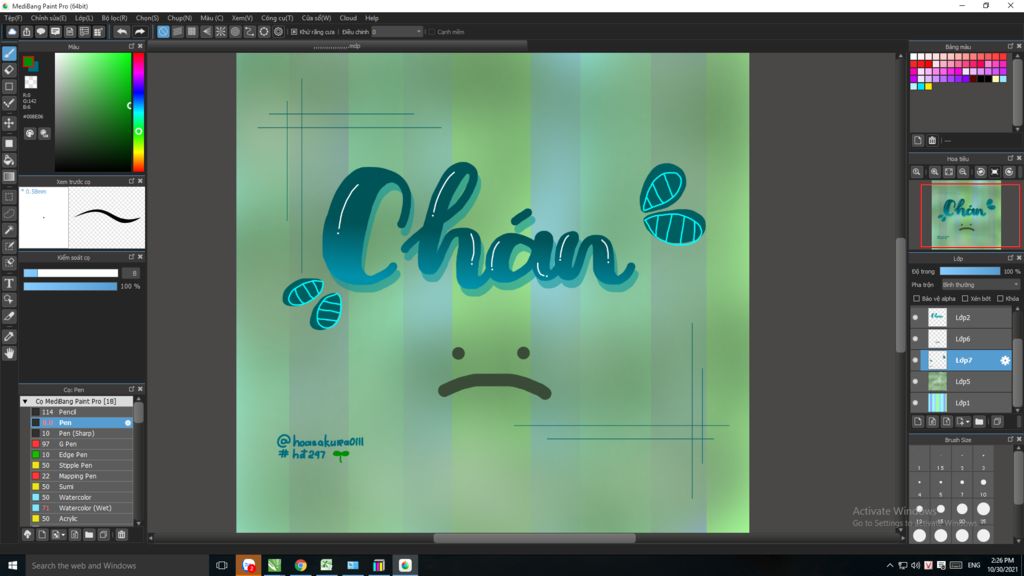Select the Lasso tool
The height and width of the screenshot is (576, 1024).
point(9,213)
